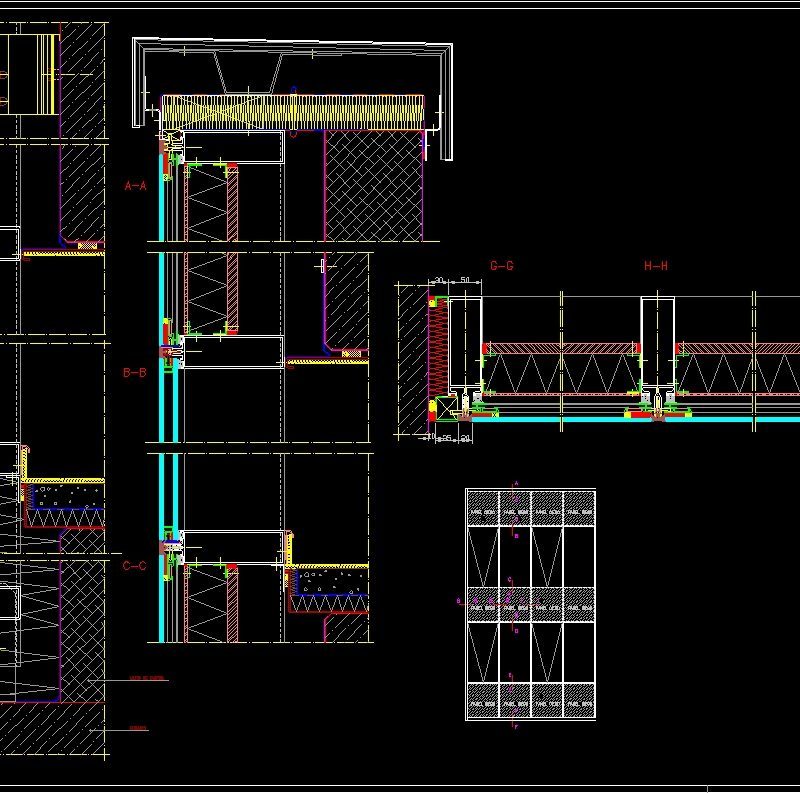Select the H-H section title text
Screen dimensions: 800x793
655,266
